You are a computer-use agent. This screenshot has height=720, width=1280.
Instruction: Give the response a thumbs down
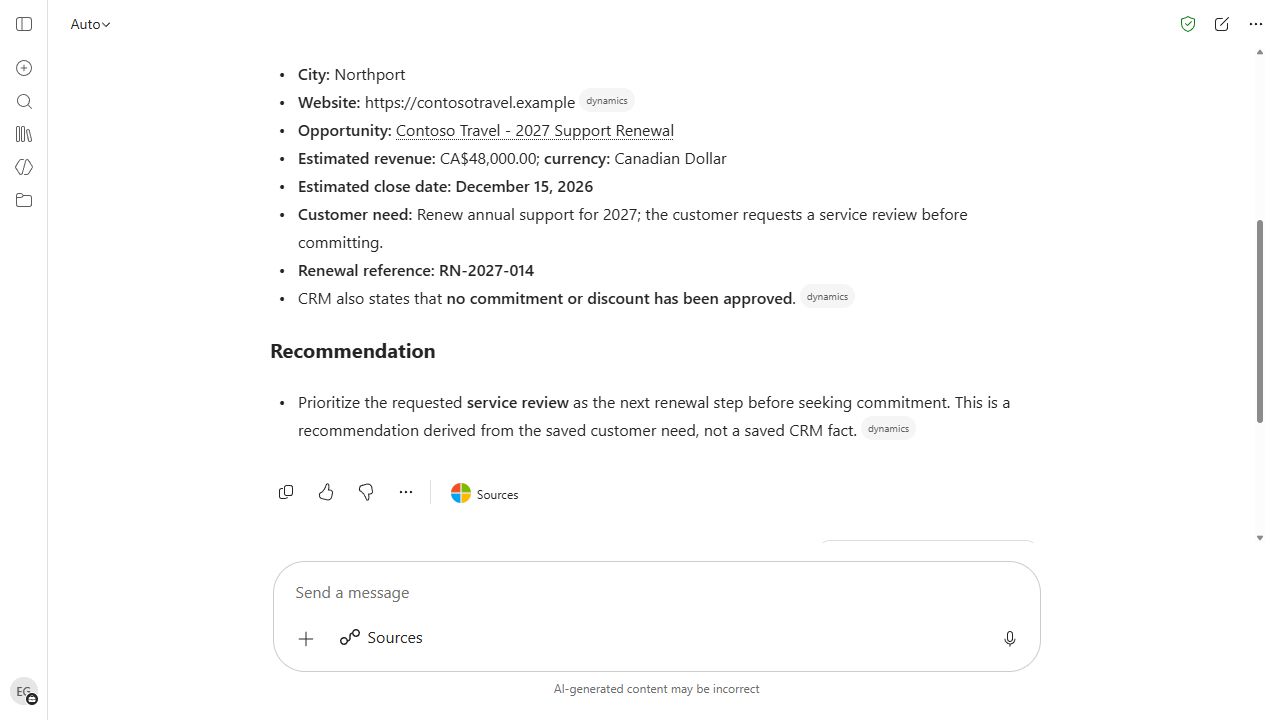366,492
